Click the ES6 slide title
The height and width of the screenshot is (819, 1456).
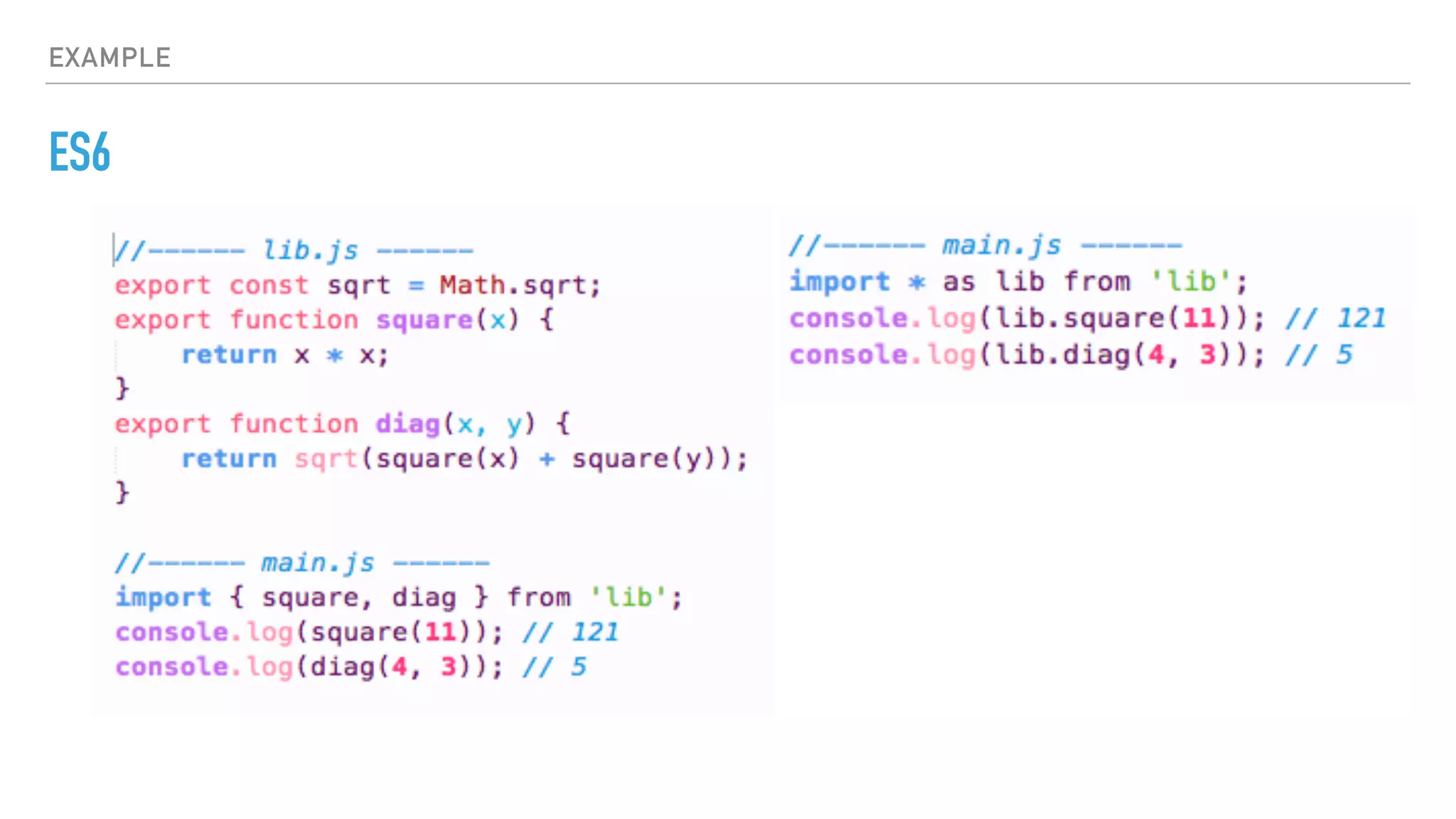80,151
